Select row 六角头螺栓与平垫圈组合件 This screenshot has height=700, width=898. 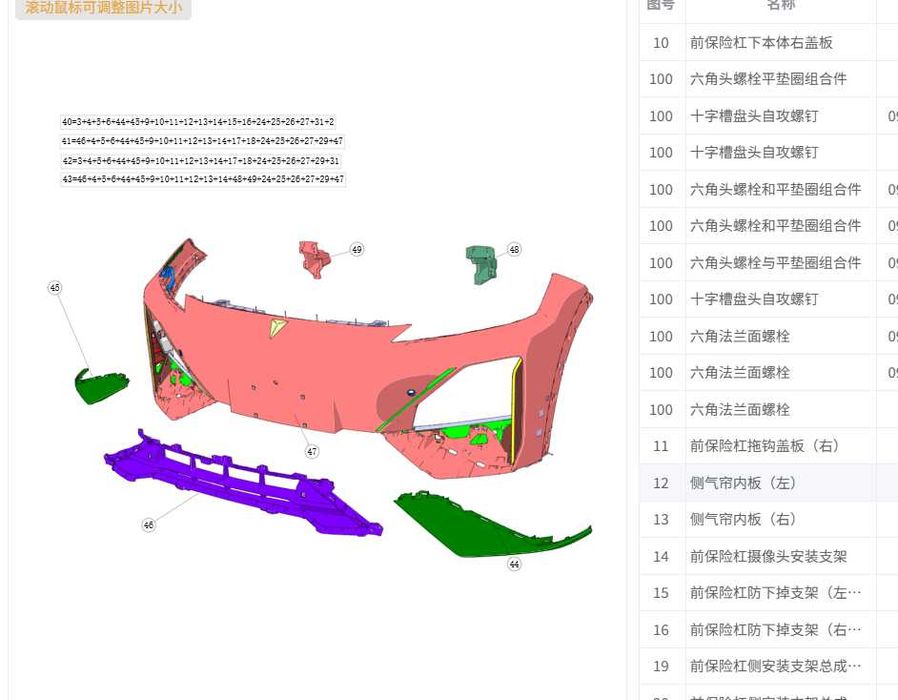click(769, 263)
